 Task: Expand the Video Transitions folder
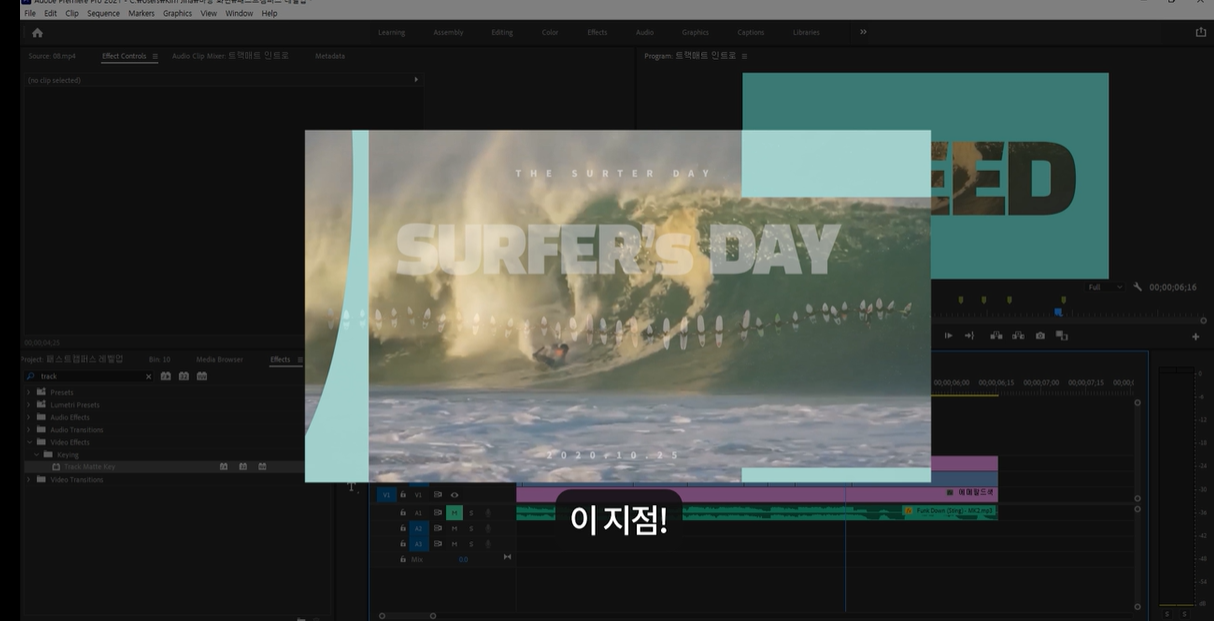[28, 479]
